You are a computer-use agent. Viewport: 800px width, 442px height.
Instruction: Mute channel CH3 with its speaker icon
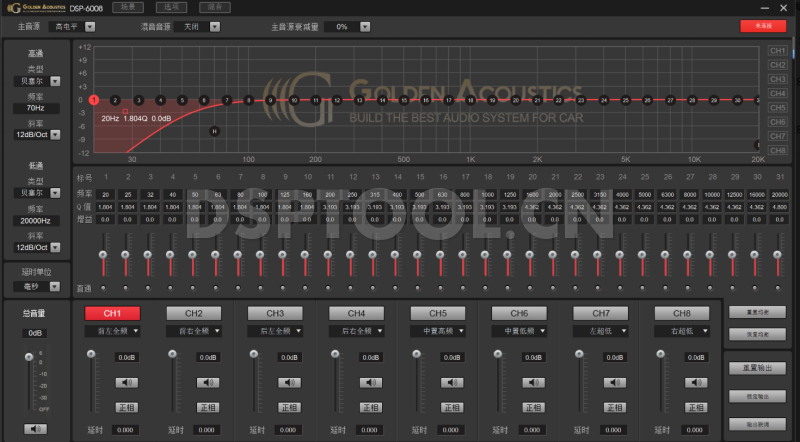point(289,381)
